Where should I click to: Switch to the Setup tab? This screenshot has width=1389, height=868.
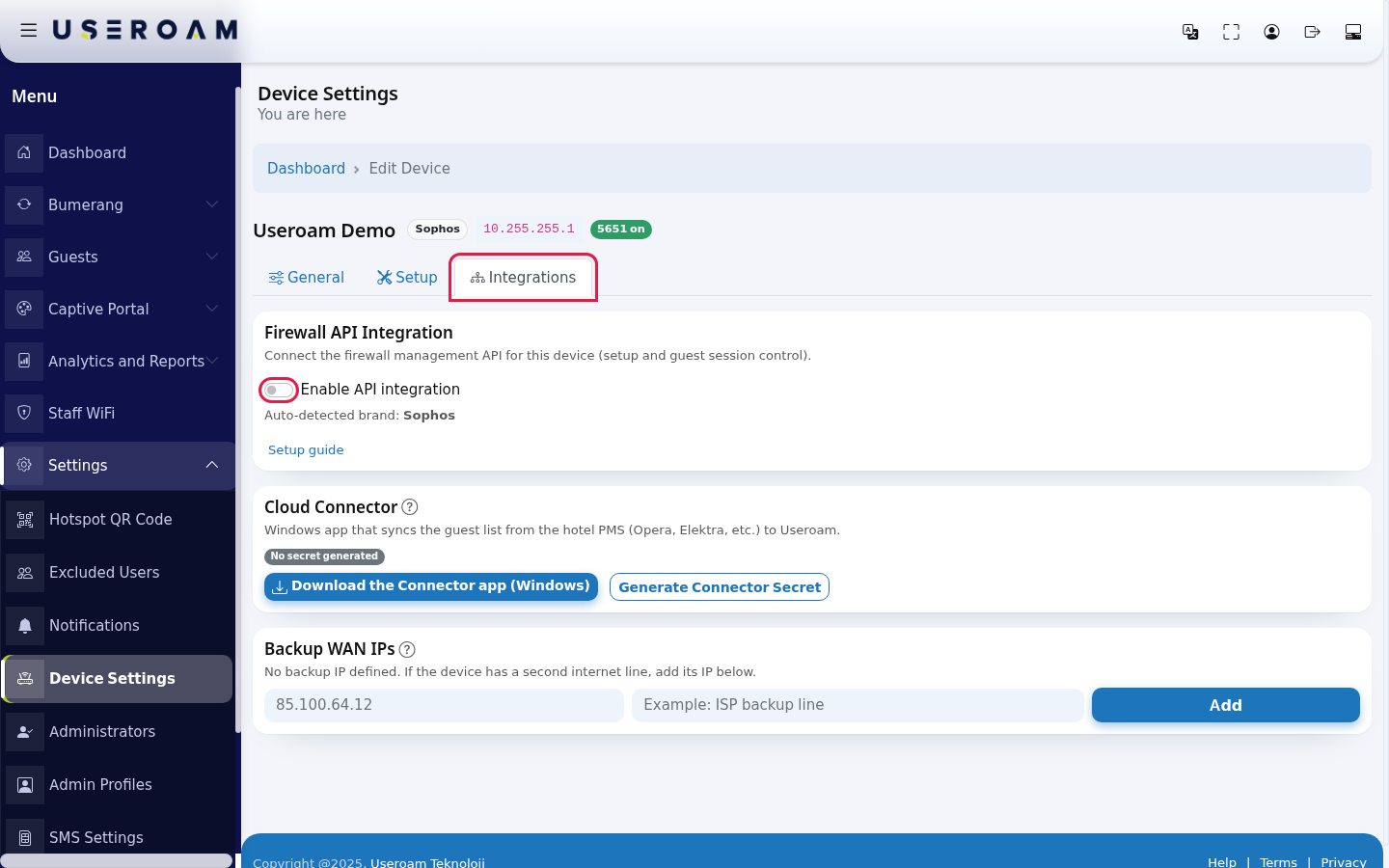tap(407, 278)
